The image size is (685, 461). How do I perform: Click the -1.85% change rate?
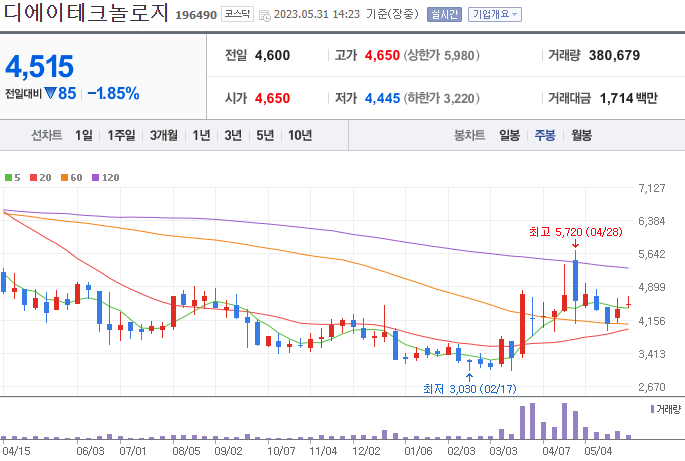pos(113,93)
